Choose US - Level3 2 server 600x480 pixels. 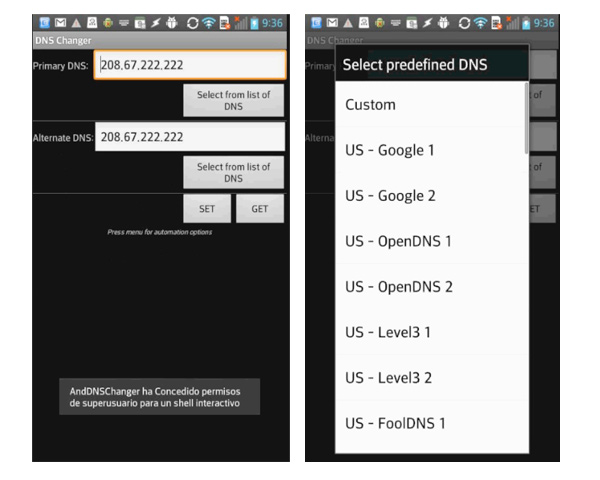[432, 378]
